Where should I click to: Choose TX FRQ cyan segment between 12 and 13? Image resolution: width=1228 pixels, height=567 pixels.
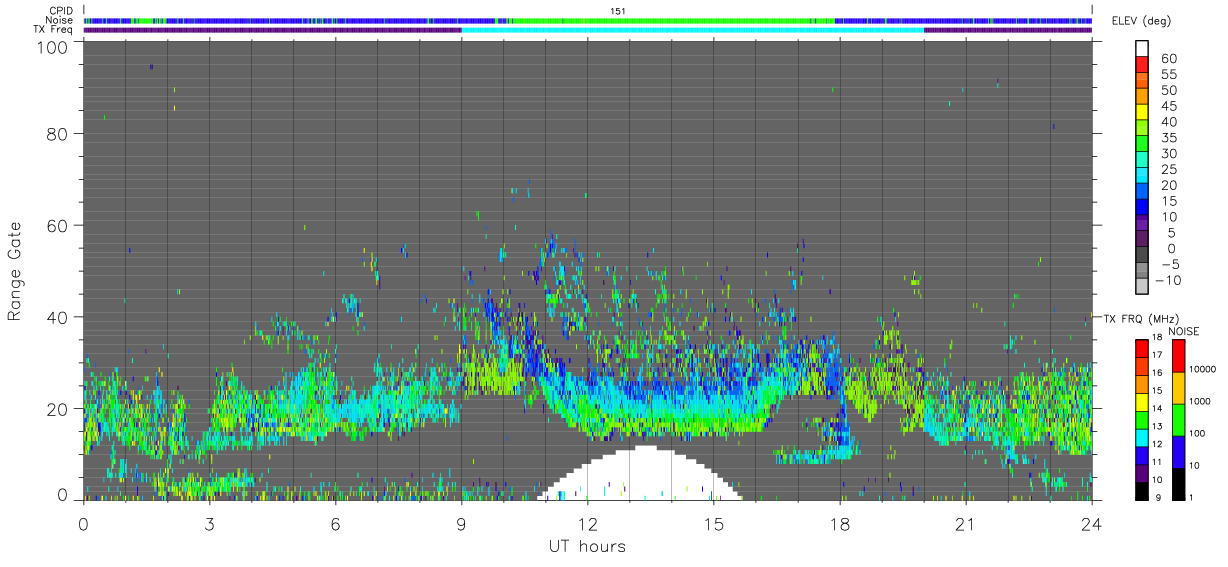[1141, 437]
